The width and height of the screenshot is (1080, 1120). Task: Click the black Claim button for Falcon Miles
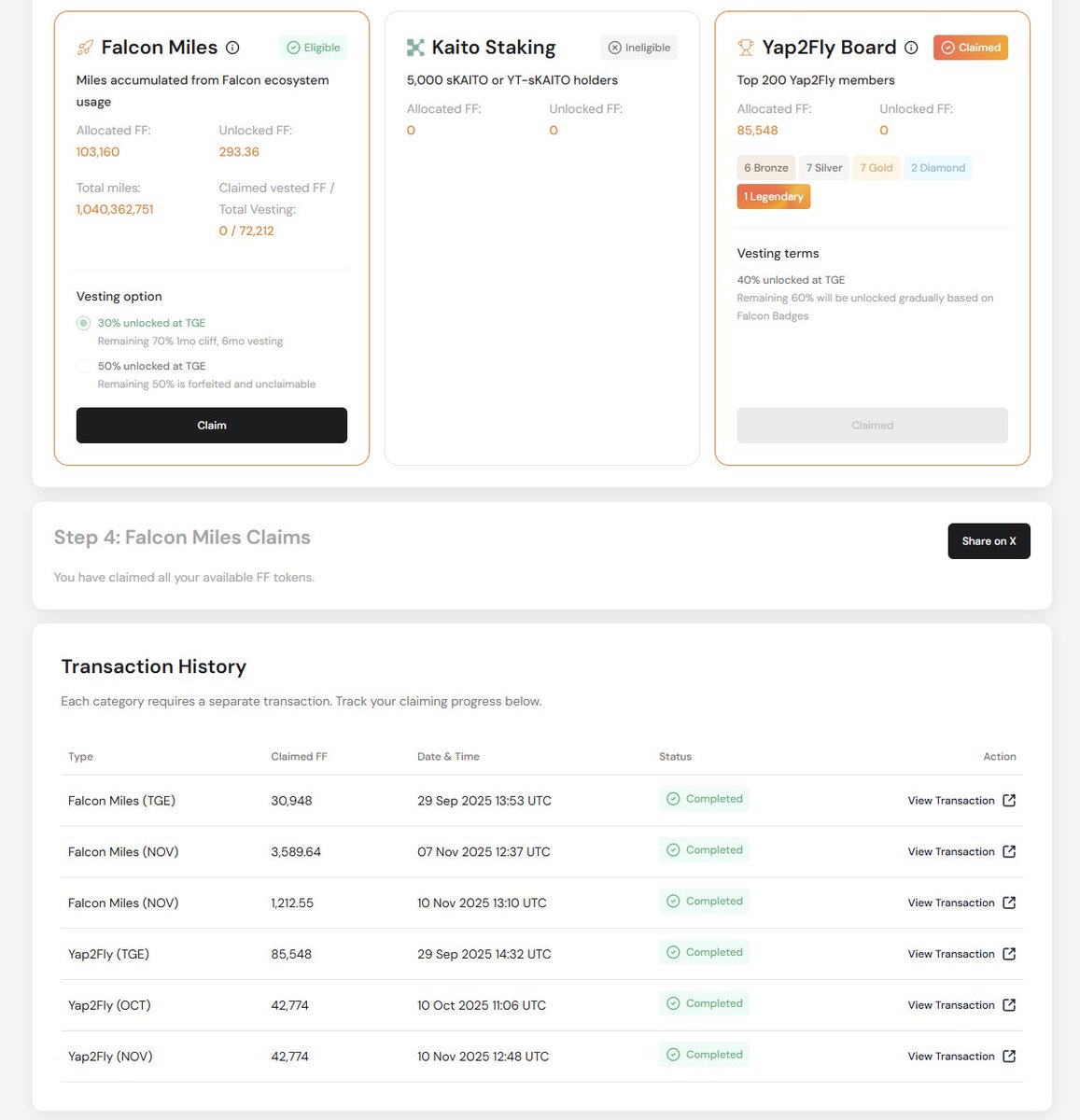[212, 426]
